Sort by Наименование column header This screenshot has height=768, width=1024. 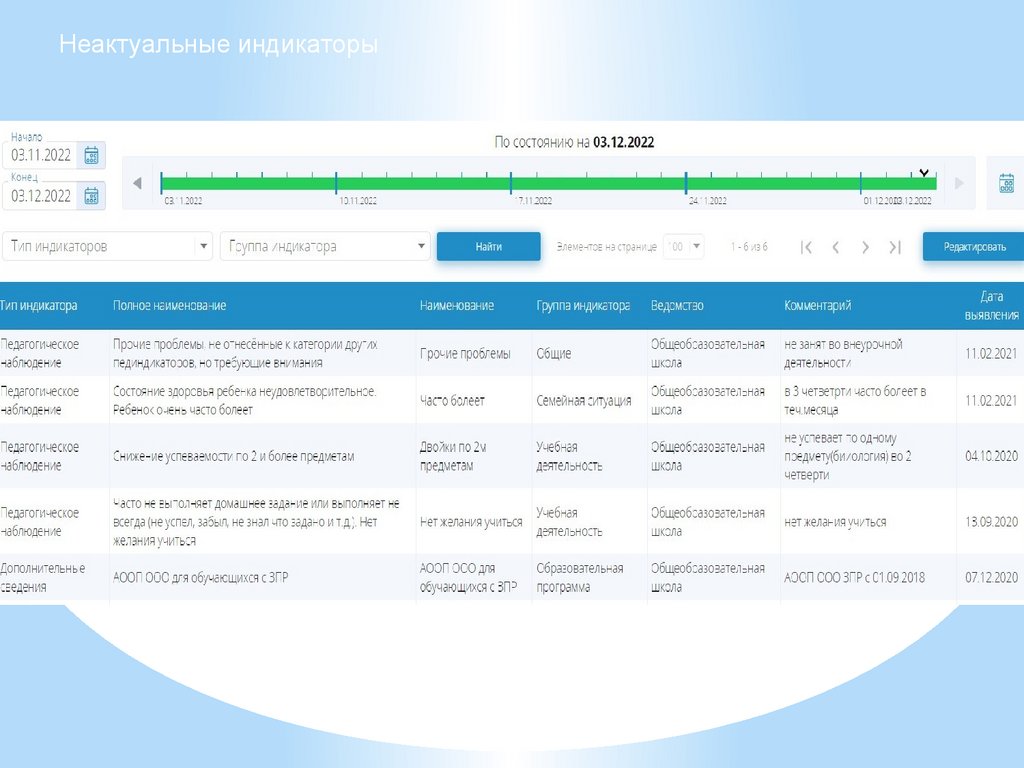pos(456,305)
